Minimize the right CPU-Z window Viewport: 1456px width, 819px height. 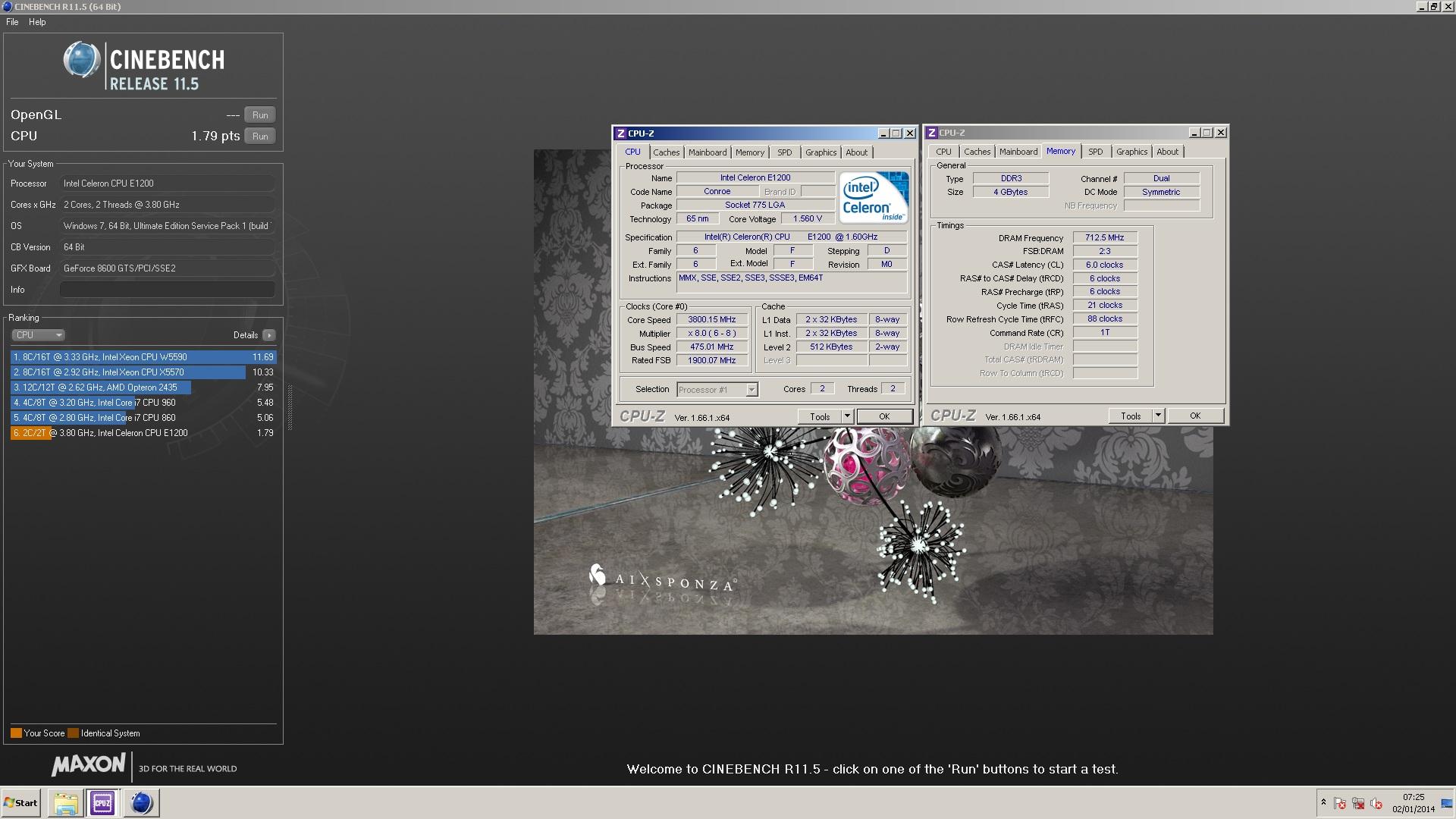coord(1194,133)
